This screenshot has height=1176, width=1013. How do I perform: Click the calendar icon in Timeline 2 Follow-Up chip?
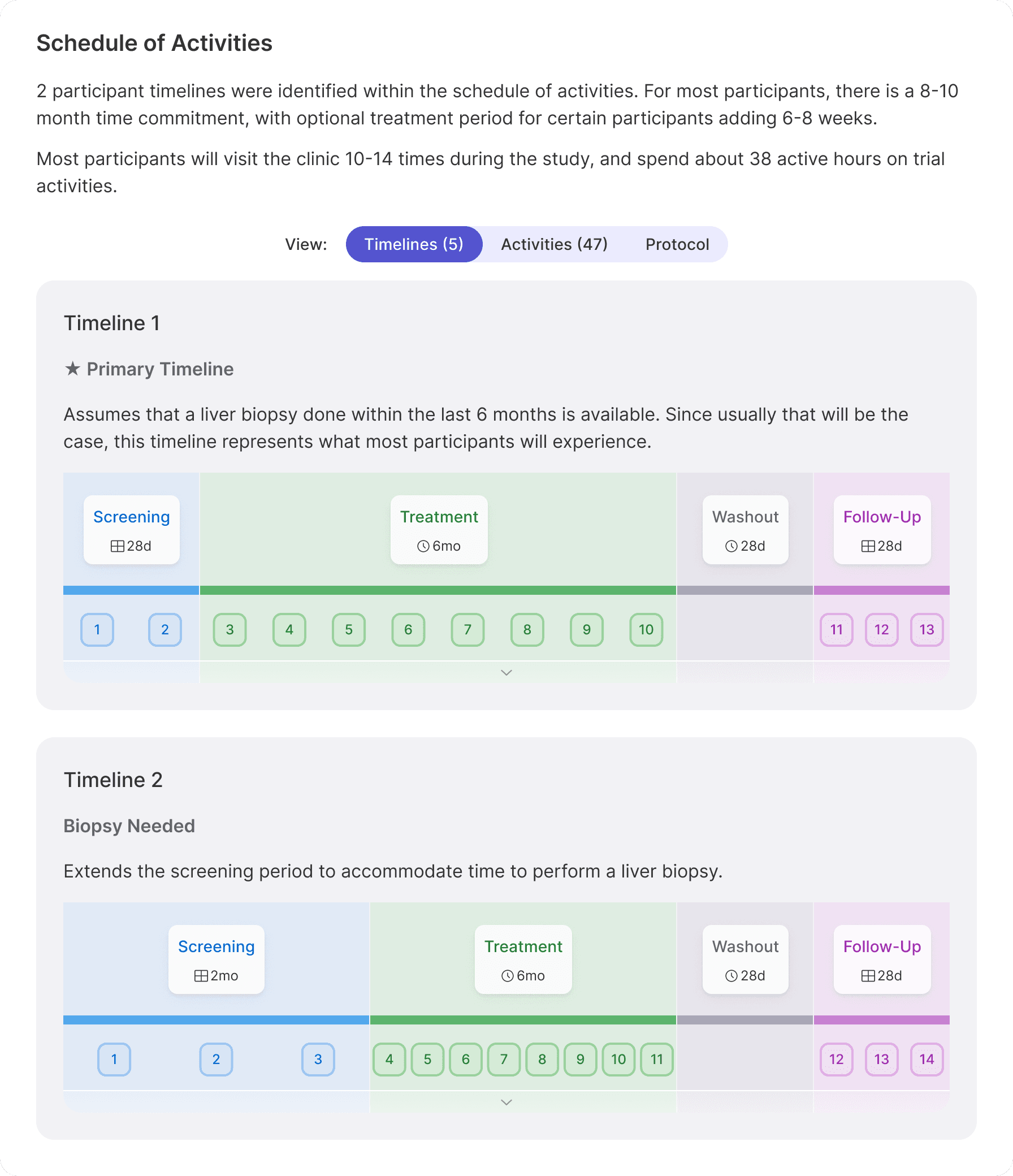click(867, 976)
